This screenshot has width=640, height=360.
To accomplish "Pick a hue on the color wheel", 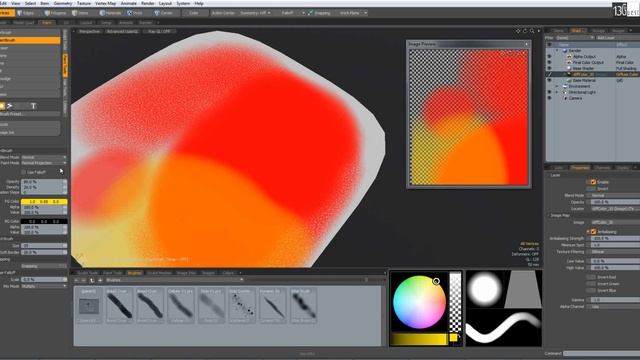I will click(x=419, y=302).
